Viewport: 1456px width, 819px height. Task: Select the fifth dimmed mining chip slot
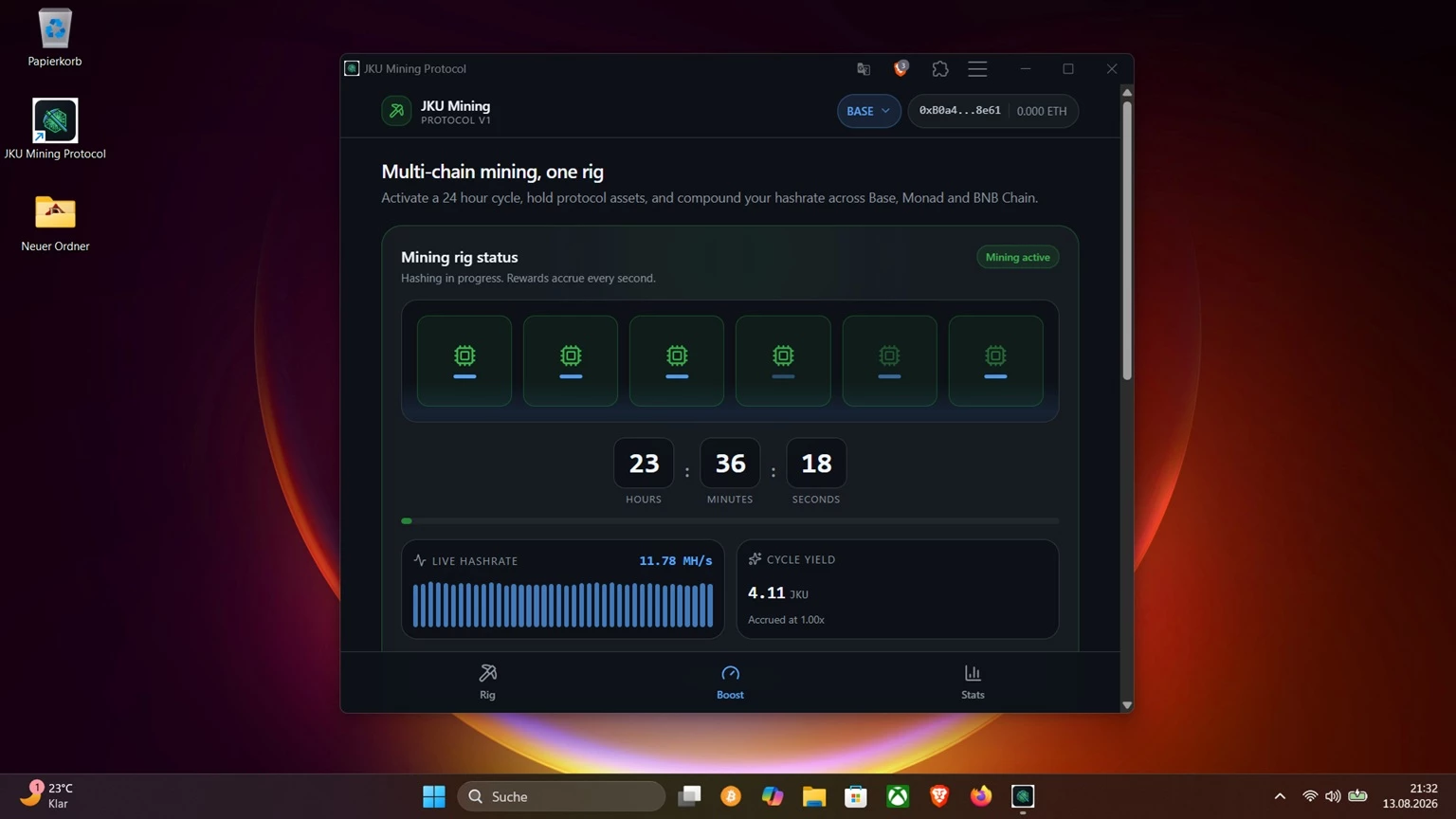889,361
